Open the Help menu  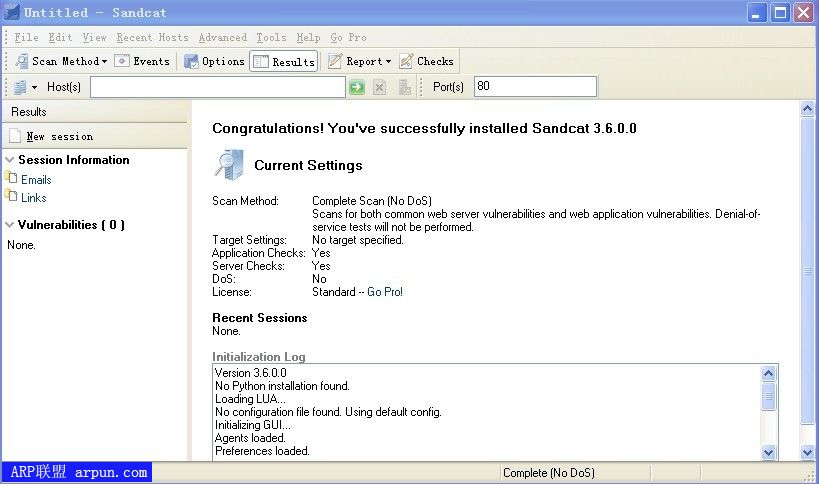pyautogui.click(x=308, y=38)
